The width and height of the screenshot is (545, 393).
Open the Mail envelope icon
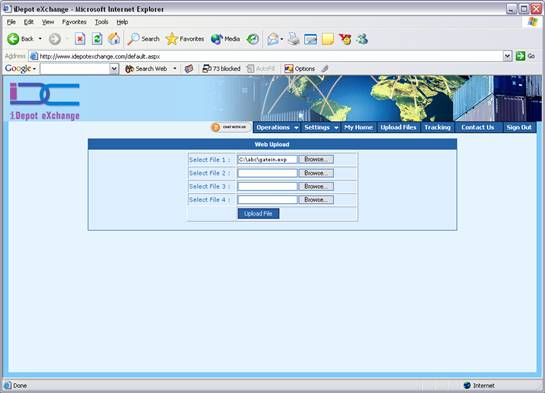(273, 39)
